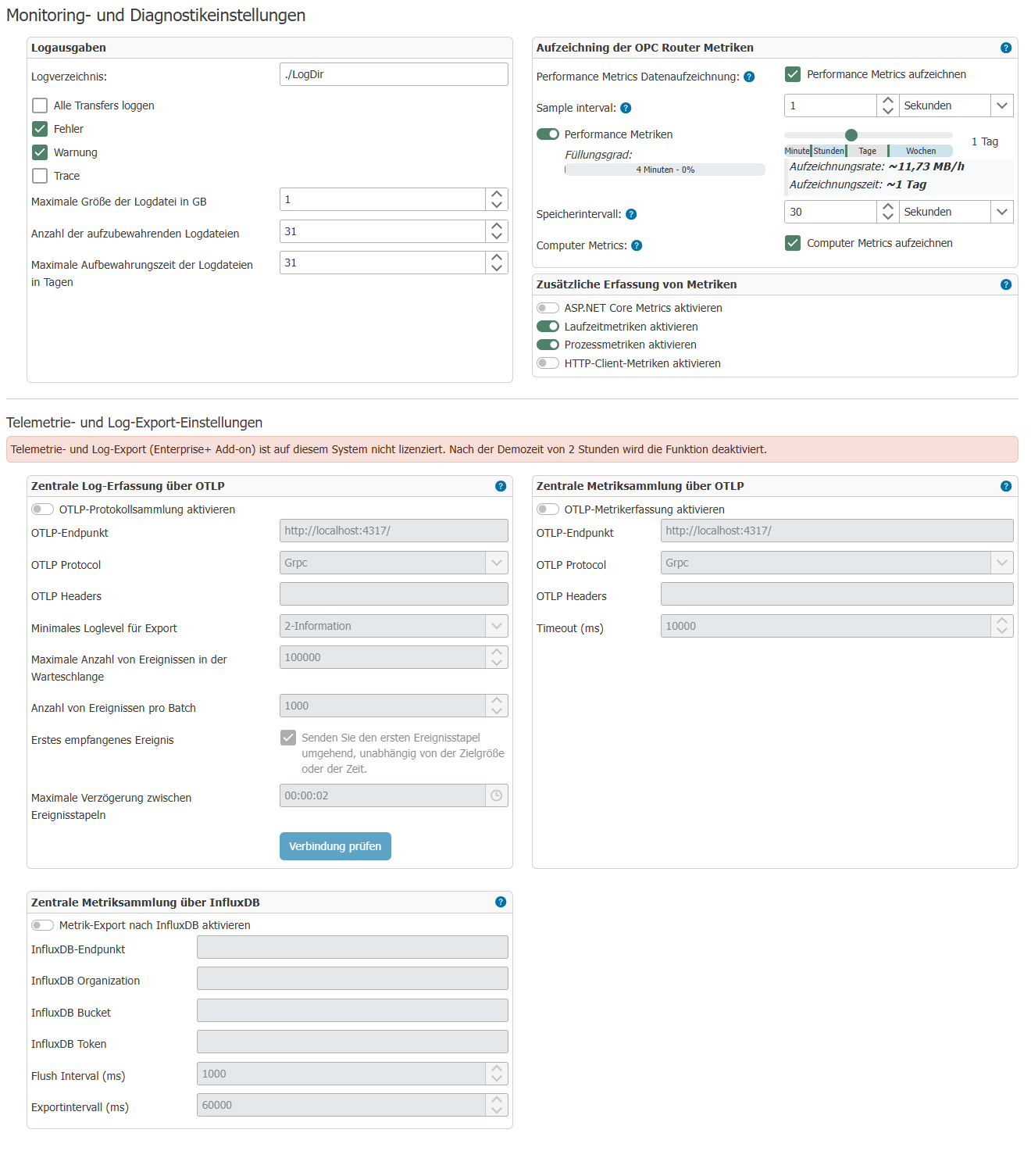
Task: Open help for Zentrale Log-Erfassung über OTLP
Action: coord(501,486)
